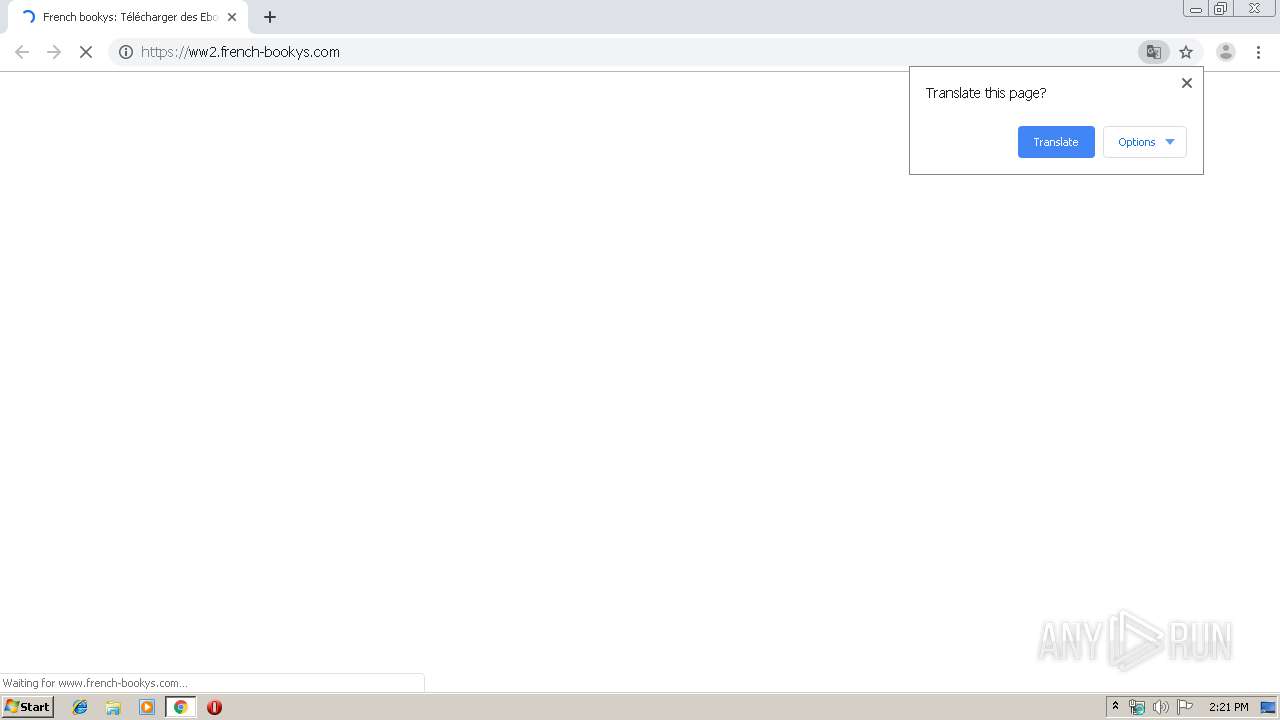
Task: Restore down the Chrome window
Action: point(1221,9)
